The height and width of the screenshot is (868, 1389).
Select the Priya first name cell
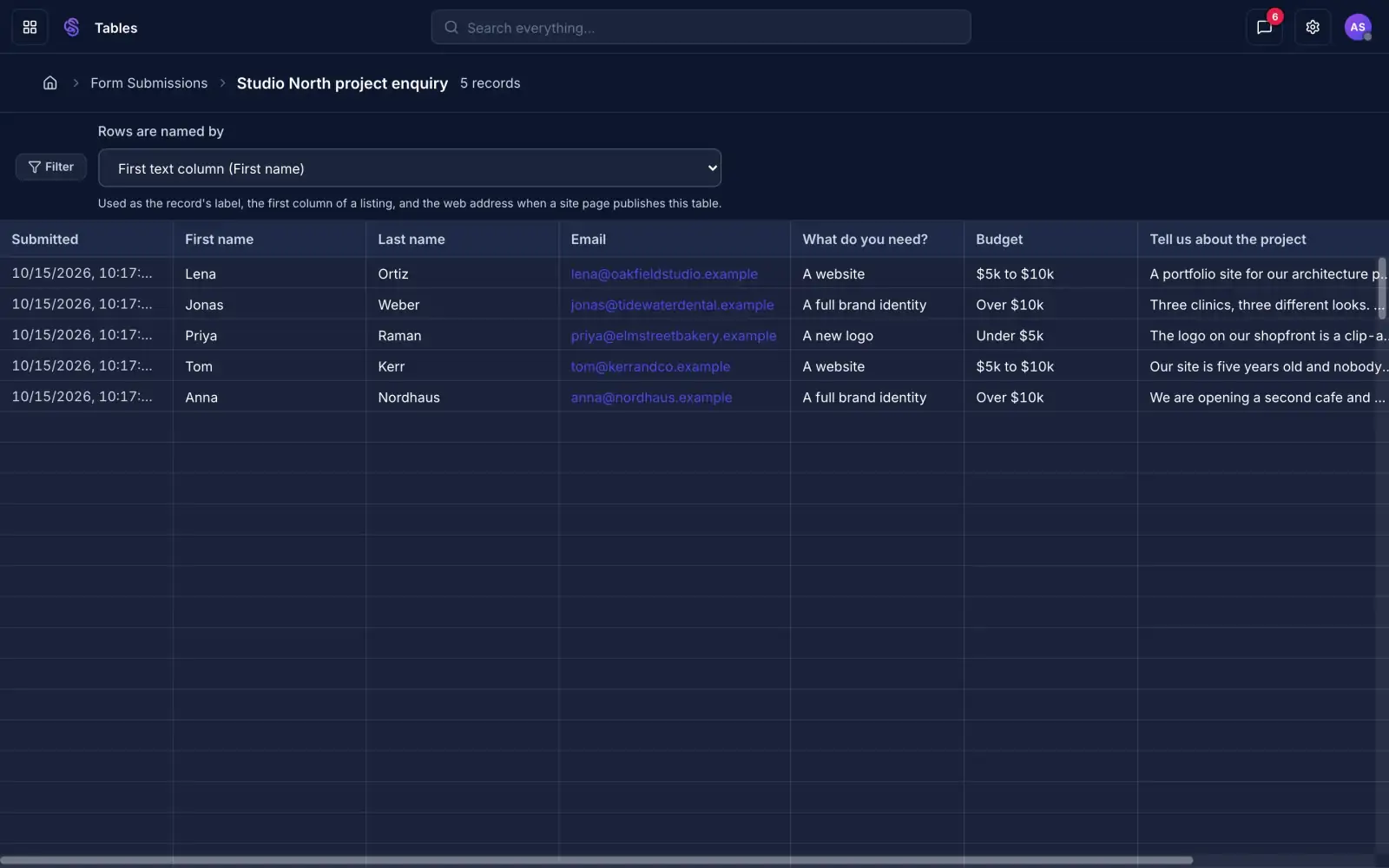[x=269, y=335]
